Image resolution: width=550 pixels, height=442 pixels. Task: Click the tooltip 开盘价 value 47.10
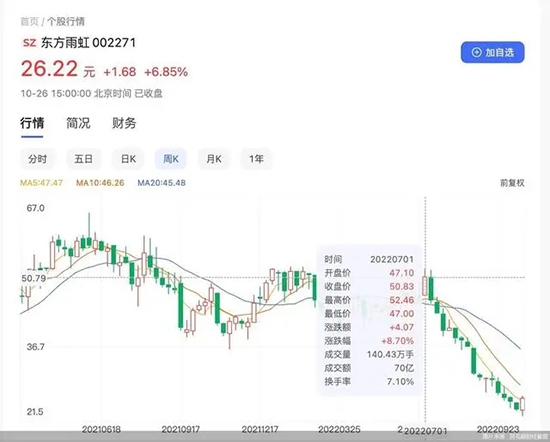click(x=402, y=273)
